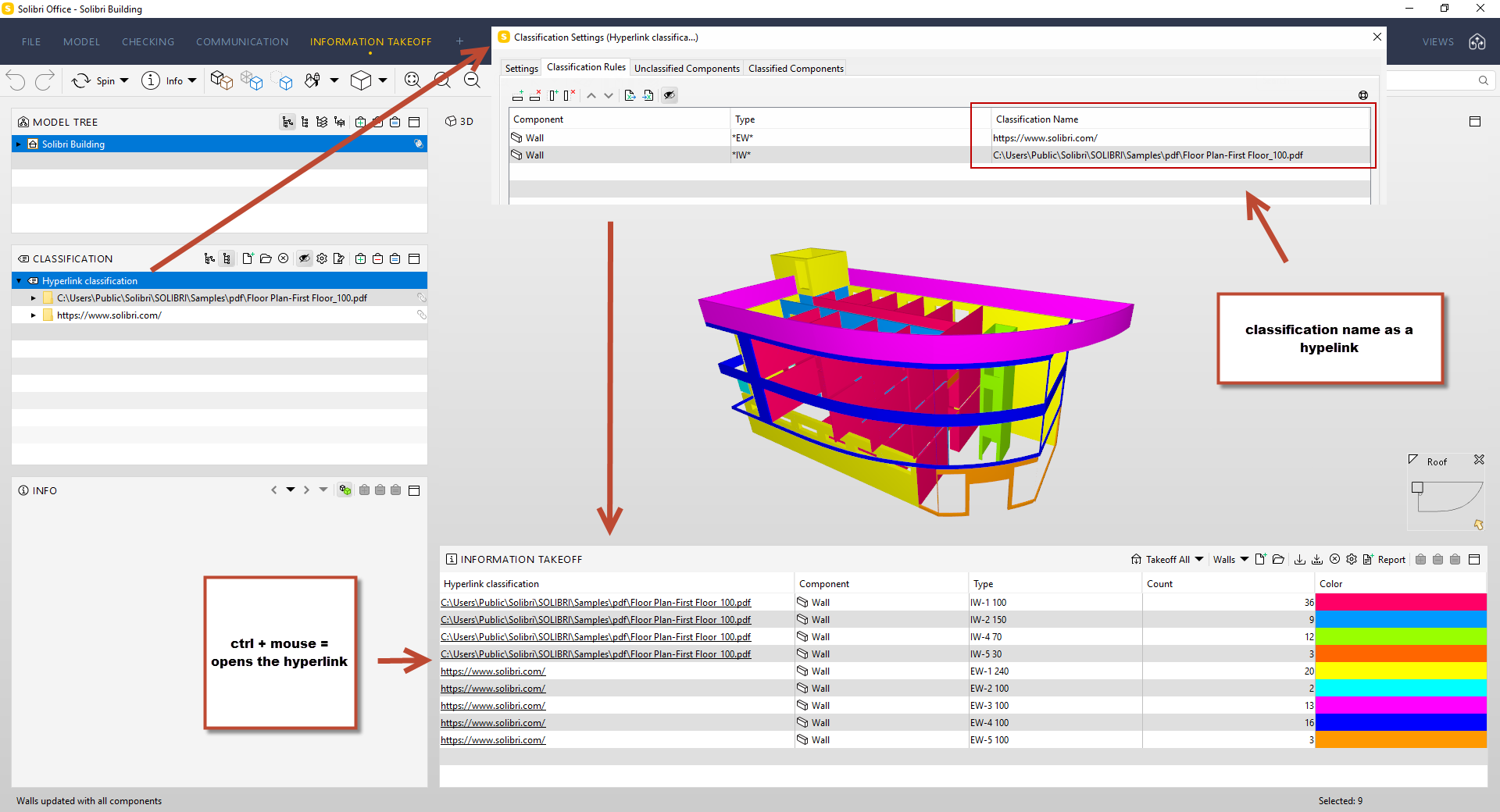Open the Floor Plan pdf link for IW-1 100

pyautogui.click(x=595, y=603)
